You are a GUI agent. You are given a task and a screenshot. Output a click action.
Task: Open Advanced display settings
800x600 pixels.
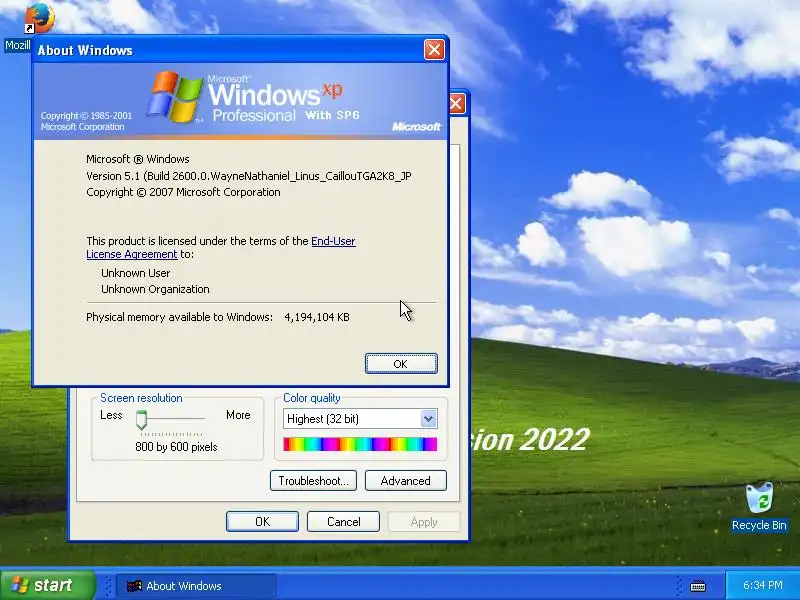tap(406, 481)
